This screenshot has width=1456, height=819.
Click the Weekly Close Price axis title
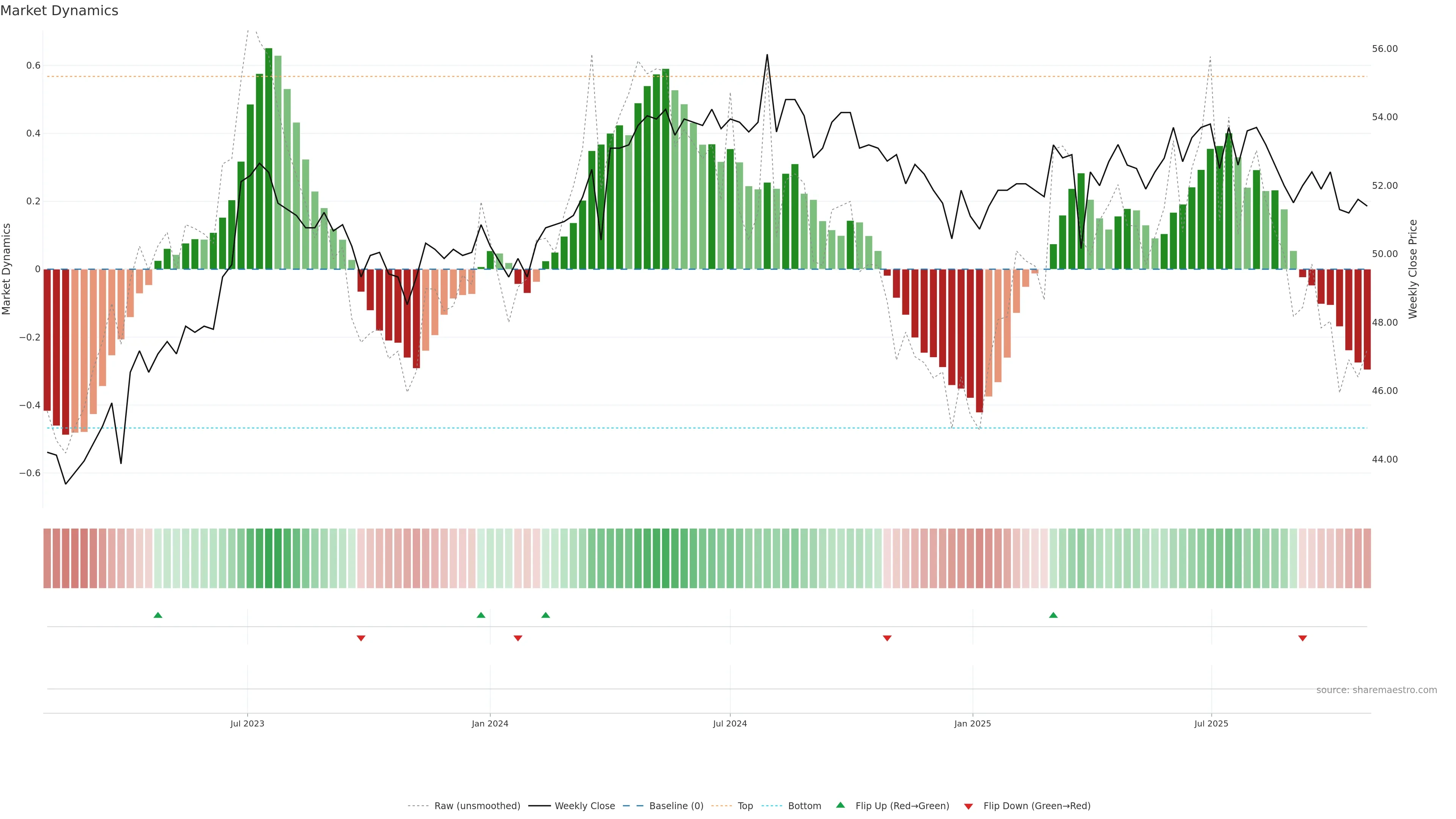coord(1412,269)
